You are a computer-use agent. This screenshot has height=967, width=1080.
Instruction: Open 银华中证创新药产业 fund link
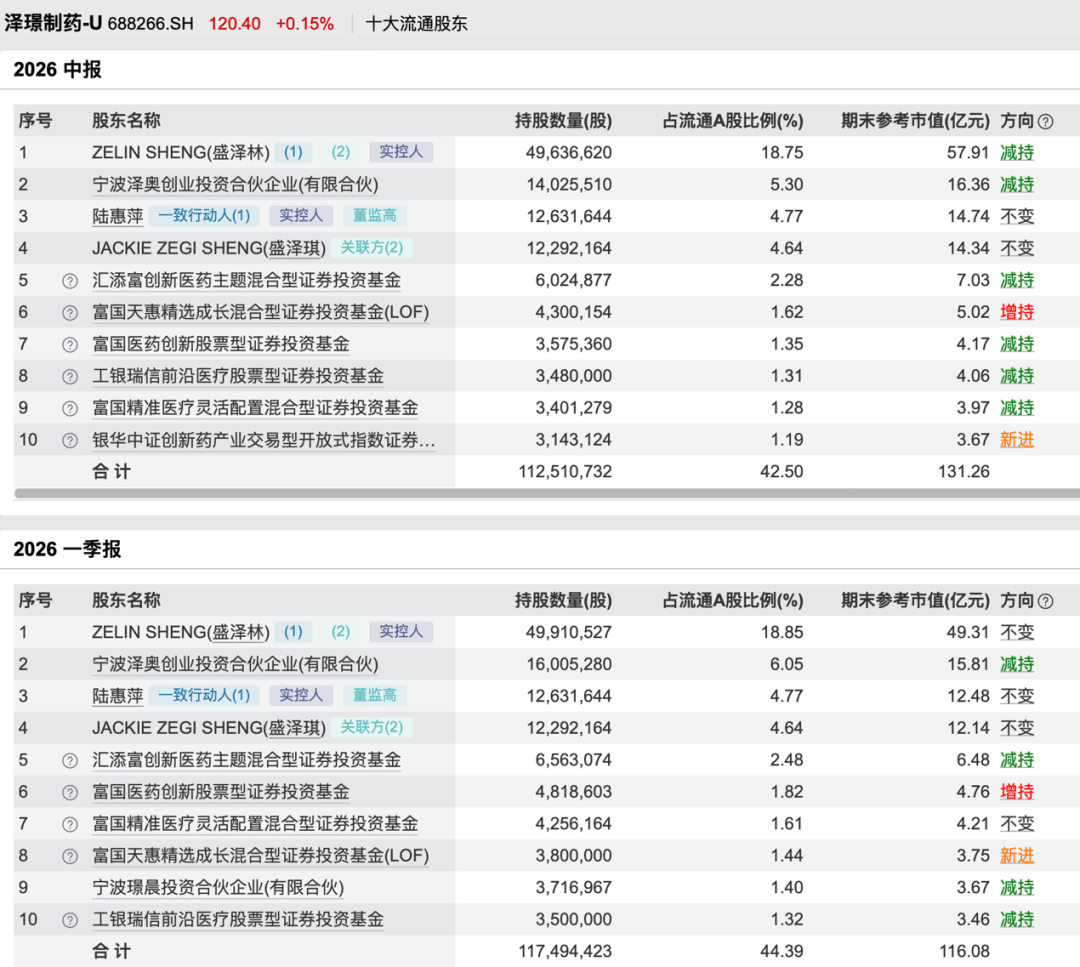point(264,439)
